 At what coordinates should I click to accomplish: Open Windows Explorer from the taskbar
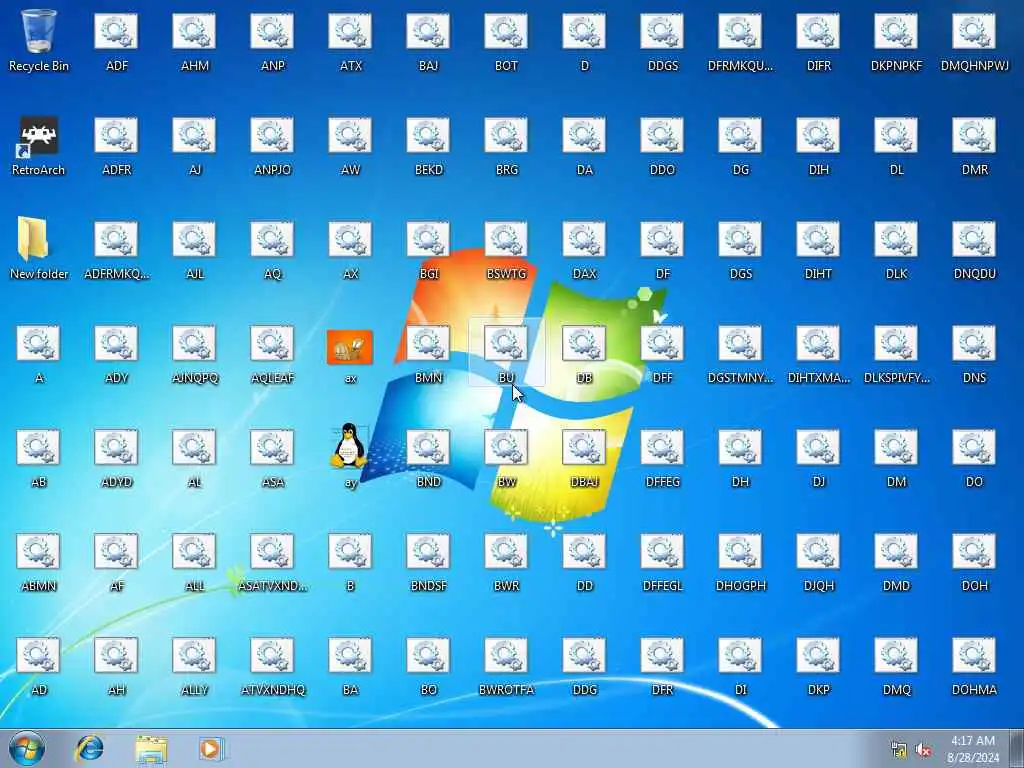click(152, 749)
